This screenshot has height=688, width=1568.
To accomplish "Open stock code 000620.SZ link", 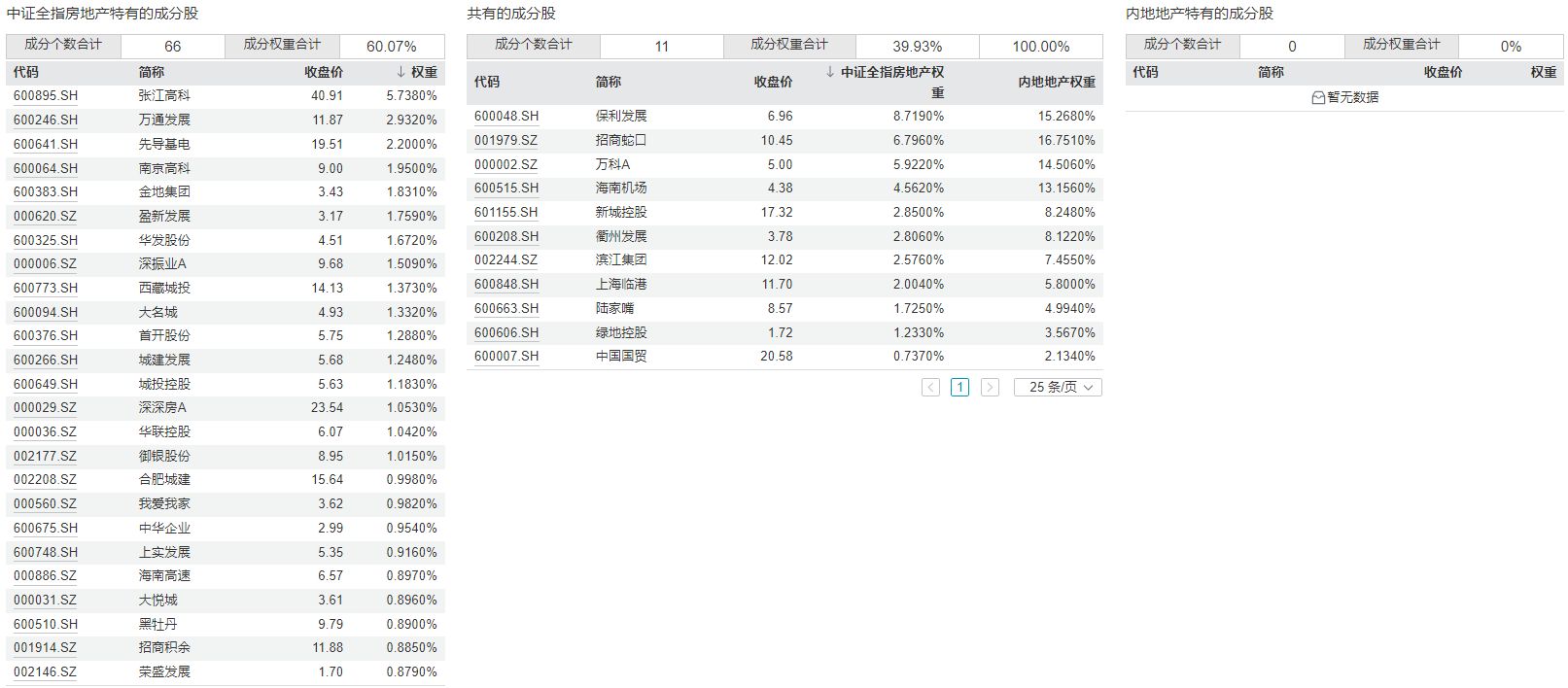I will click(45, 216).
